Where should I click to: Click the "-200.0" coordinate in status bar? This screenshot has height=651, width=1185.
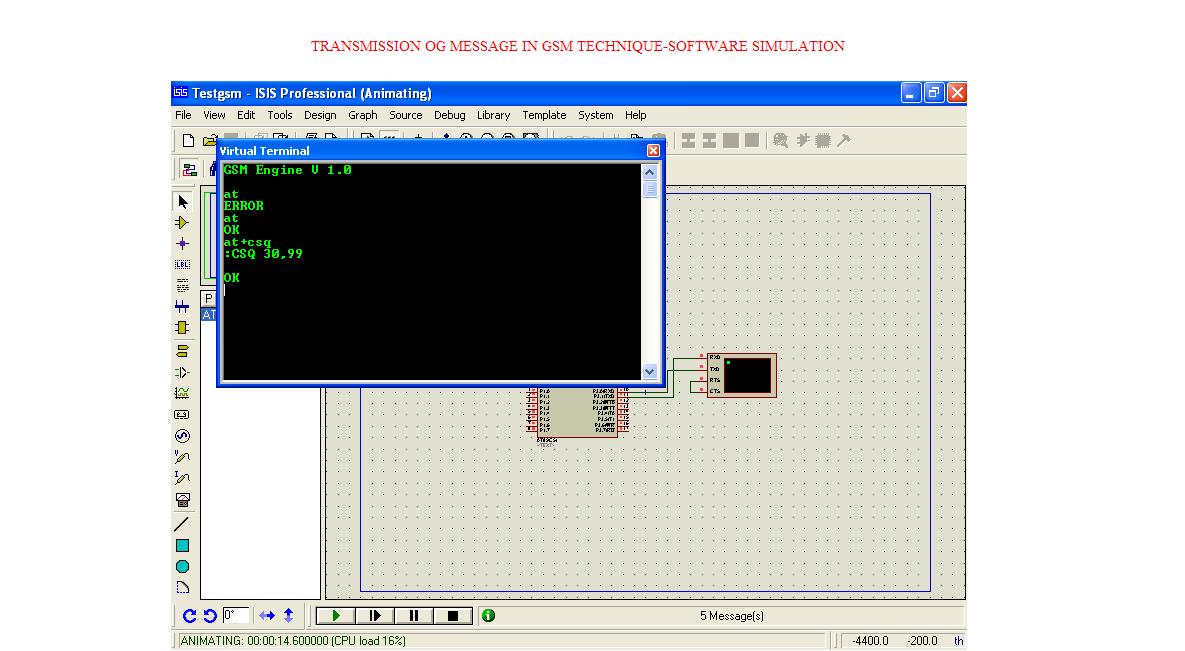923,640
